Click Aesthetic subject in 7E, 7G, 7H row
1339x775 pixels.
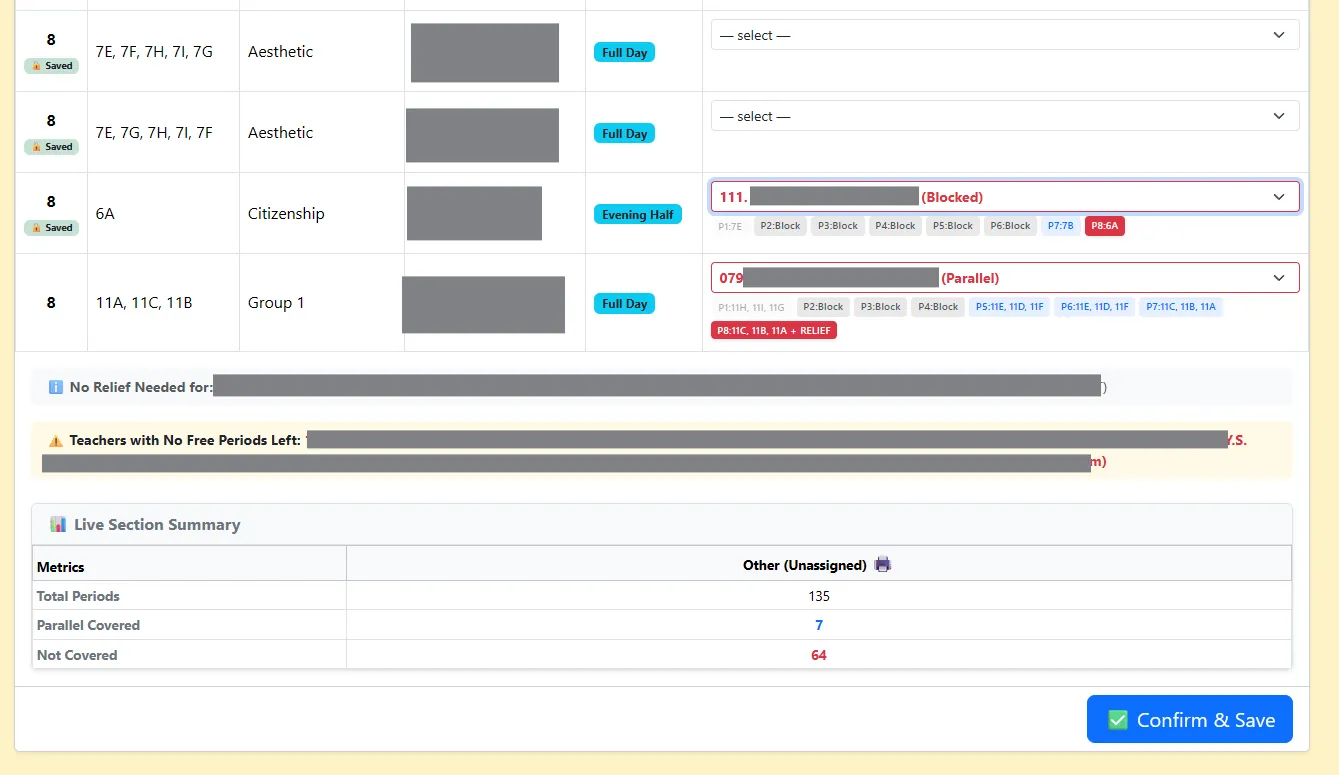point(280,133)
